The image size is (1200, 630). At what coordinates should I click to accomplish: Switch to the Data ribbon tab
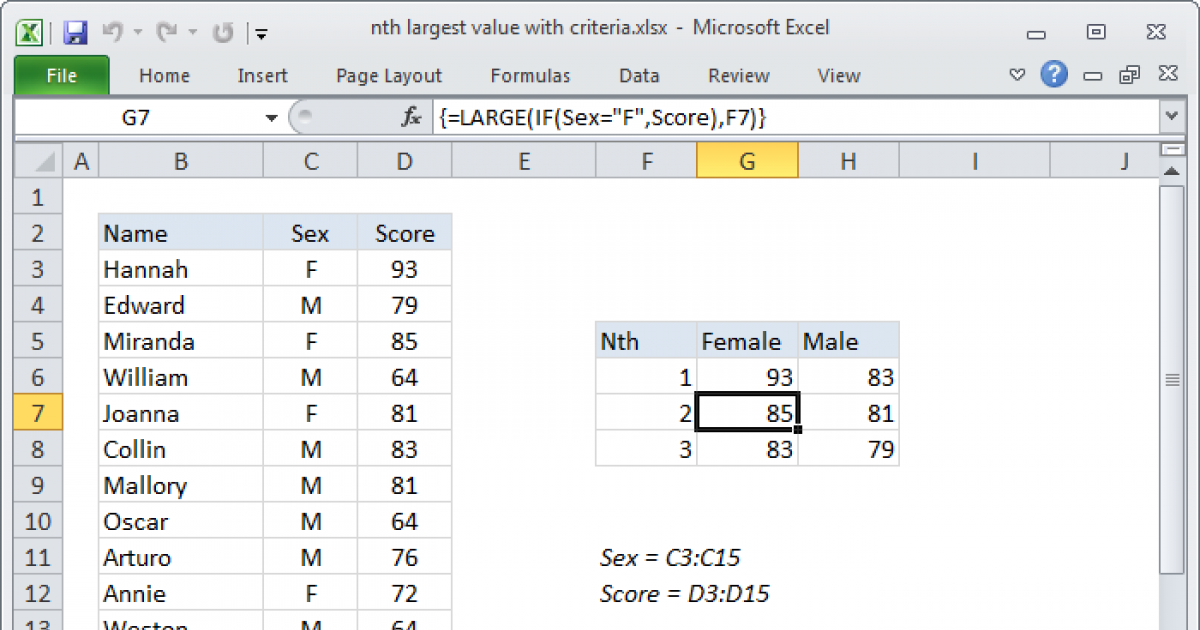click(x=639, y=76)
